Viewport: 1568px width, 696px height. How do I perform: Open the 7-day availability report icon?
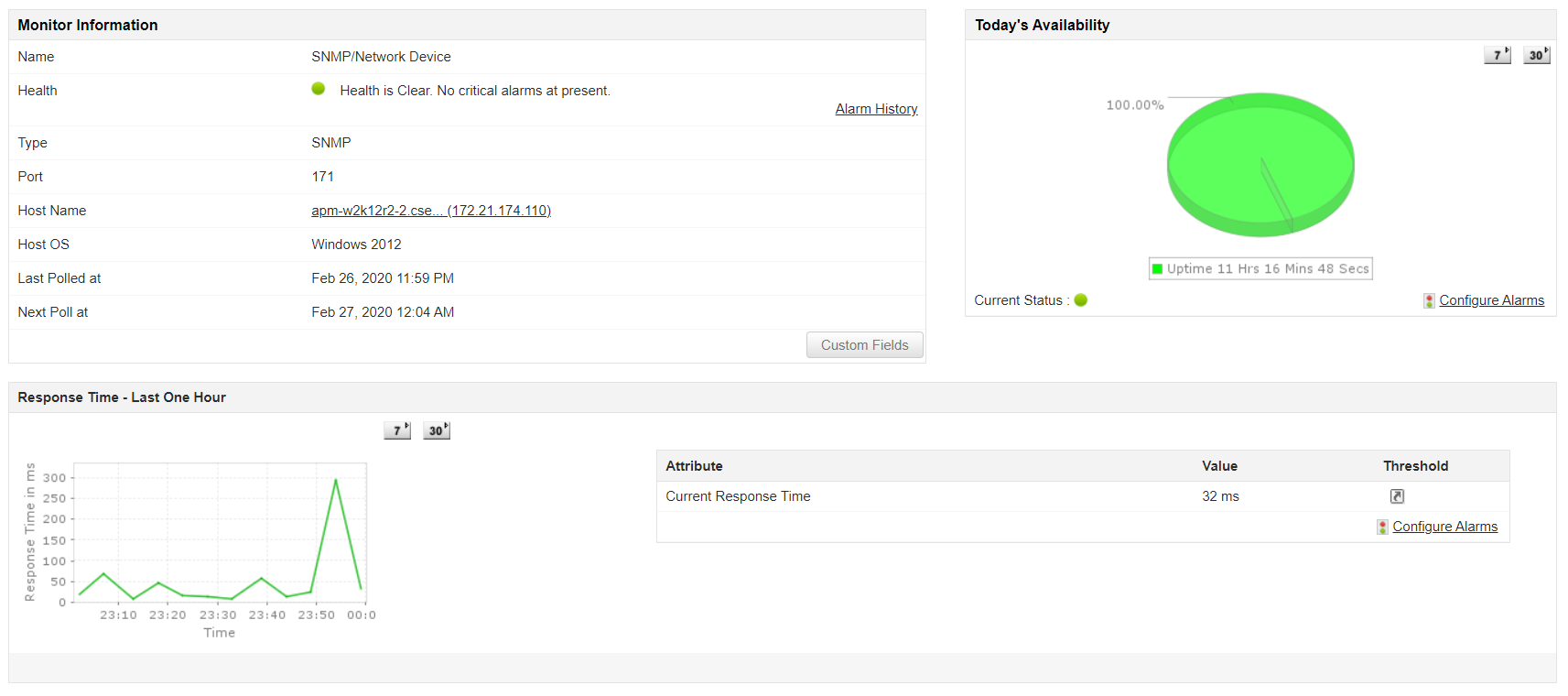coord(1497,55)
